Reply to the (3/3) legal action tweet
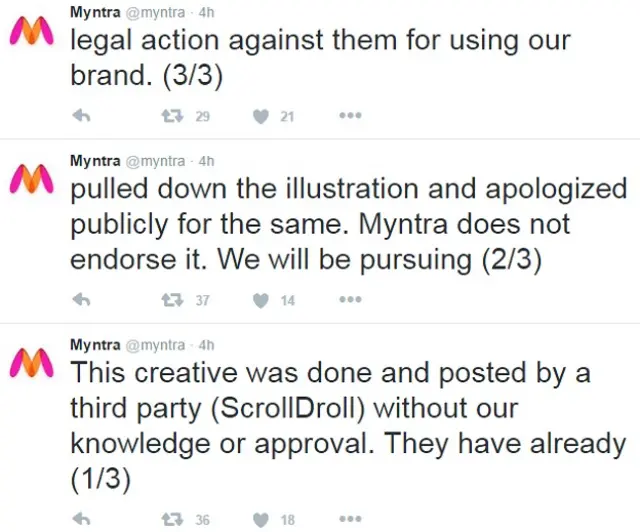 click(x=84, y=116)
